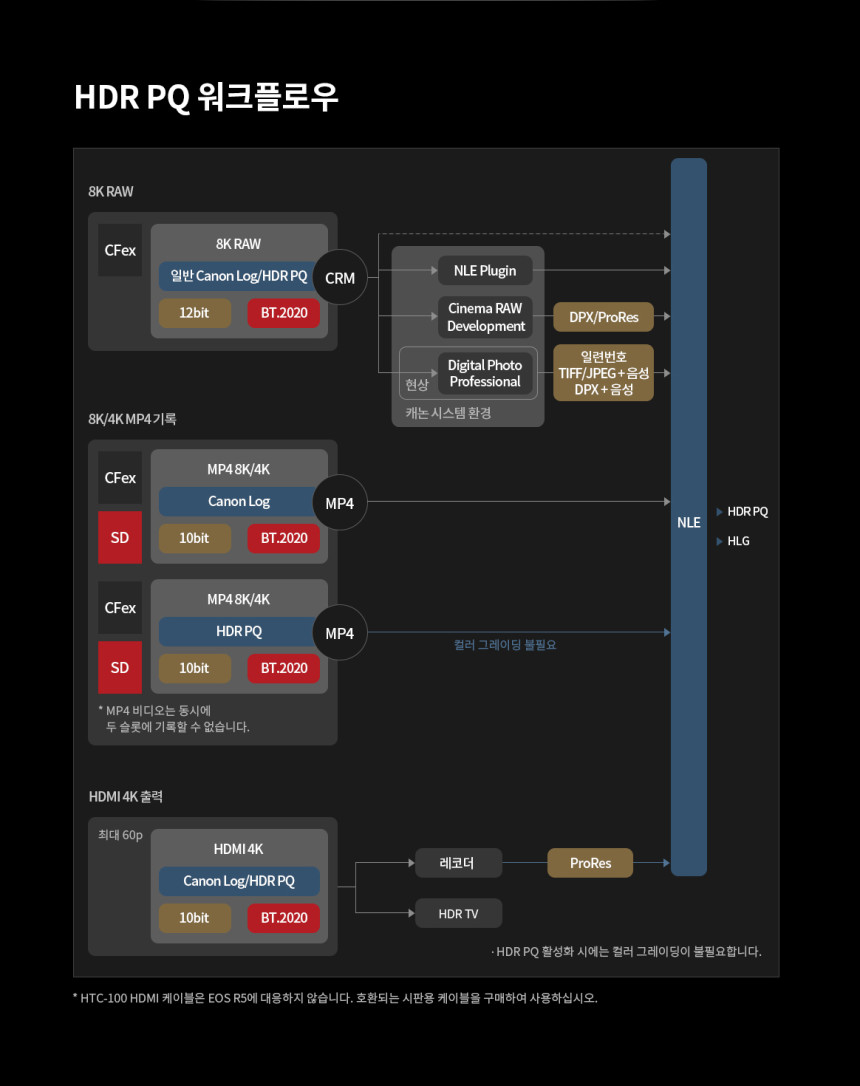The image size is (860, 1086).
Task: Select the "HDR PQ 활성화 시에는" note
Action: pyautogui.click(x=627, y=952)
